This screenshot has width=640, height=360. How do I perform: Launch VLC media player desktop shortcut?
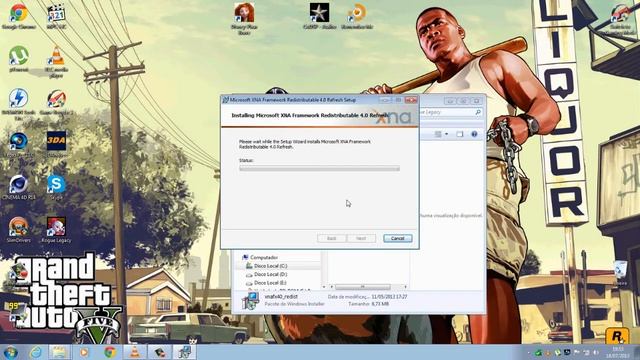[x=56, y=61]
